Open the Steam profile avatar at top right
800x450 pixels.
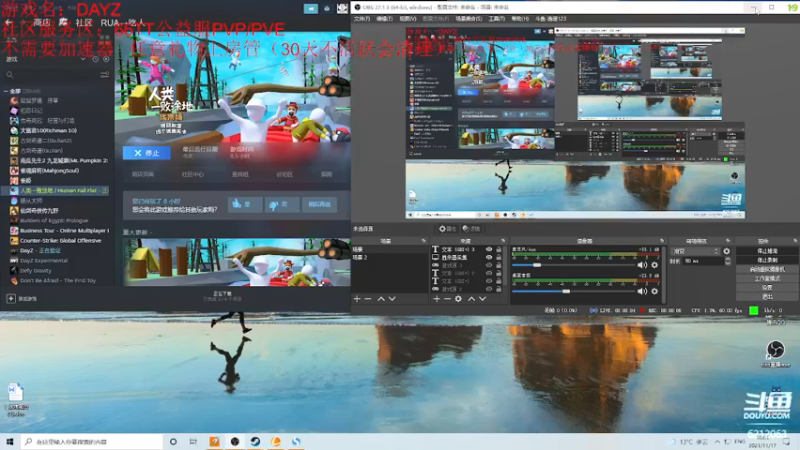342,8
